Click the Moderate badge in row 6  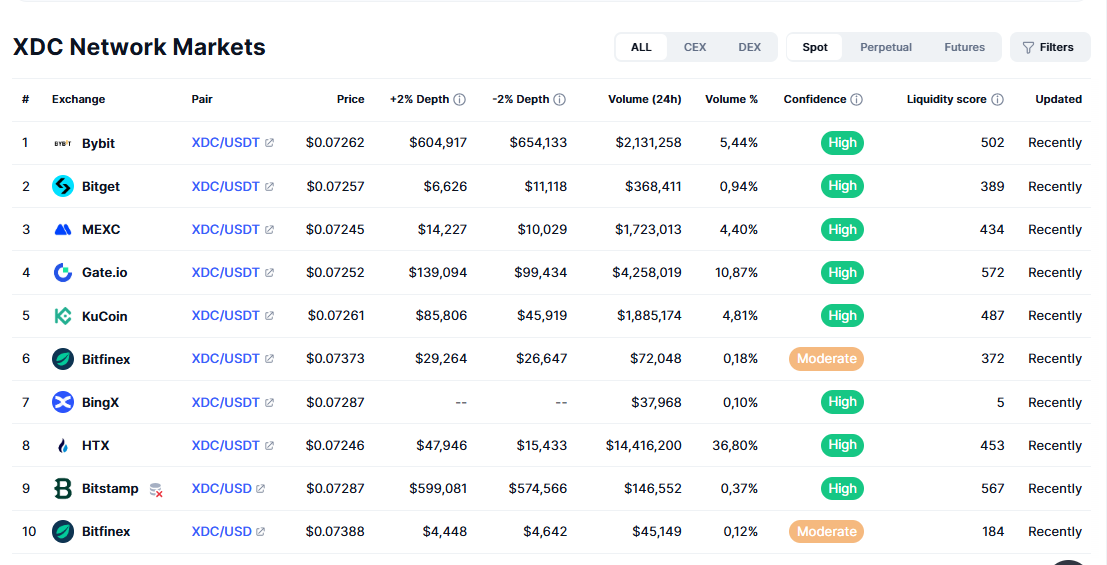tap(826, 359)
